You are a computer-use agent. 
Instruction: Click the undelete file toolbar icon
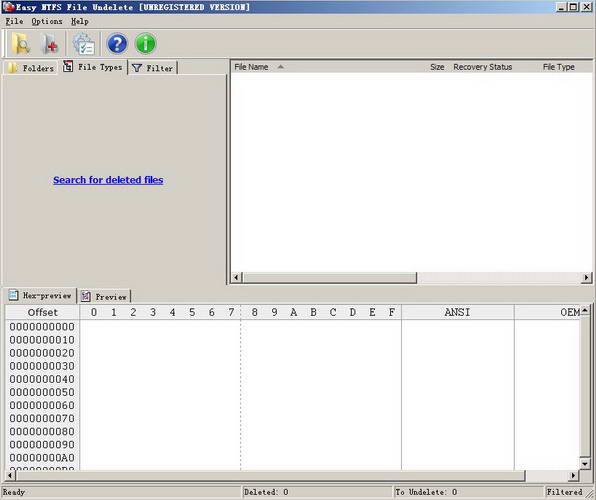click(49, 44)
